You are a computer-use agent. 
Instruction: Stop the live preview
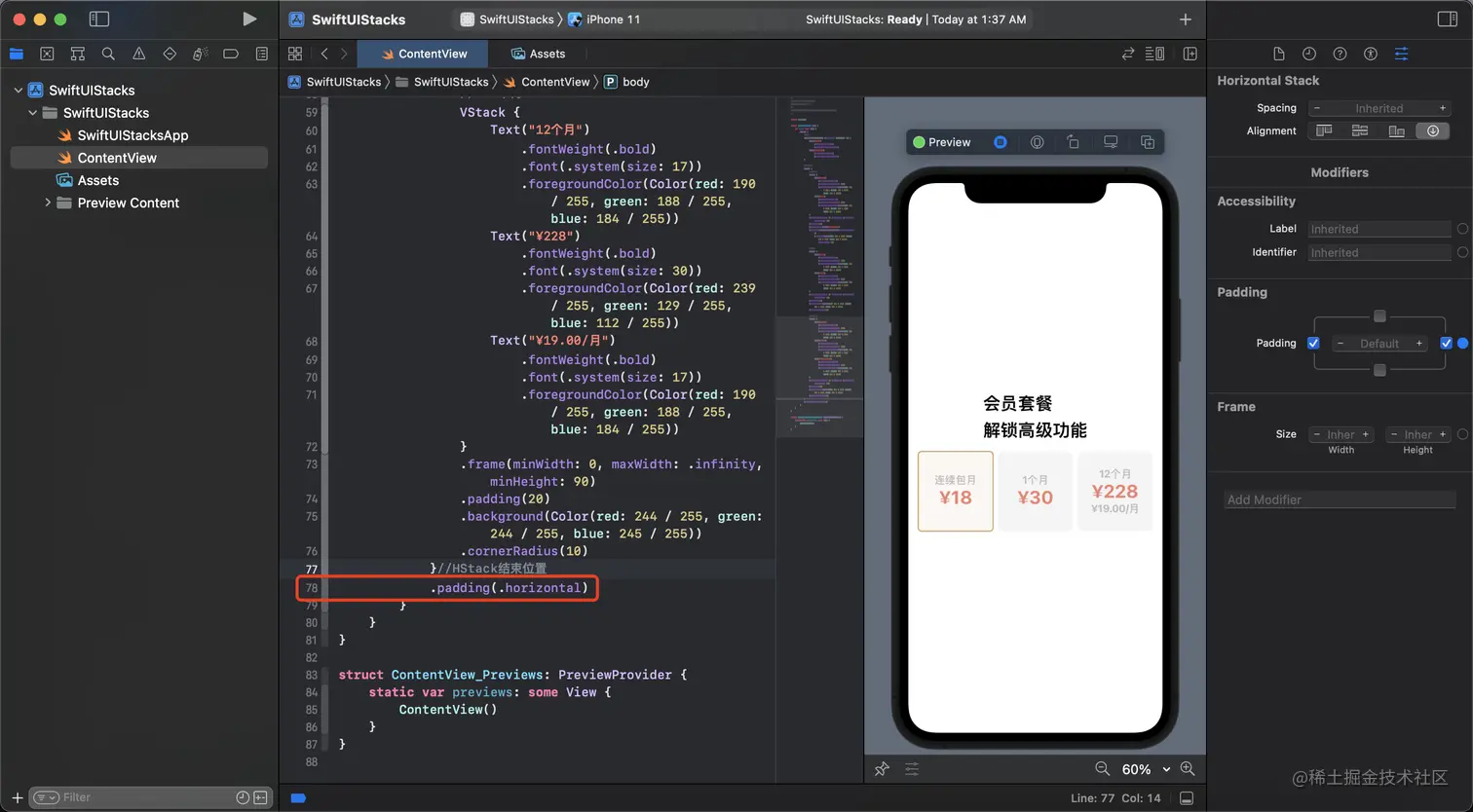[1000, 142]
